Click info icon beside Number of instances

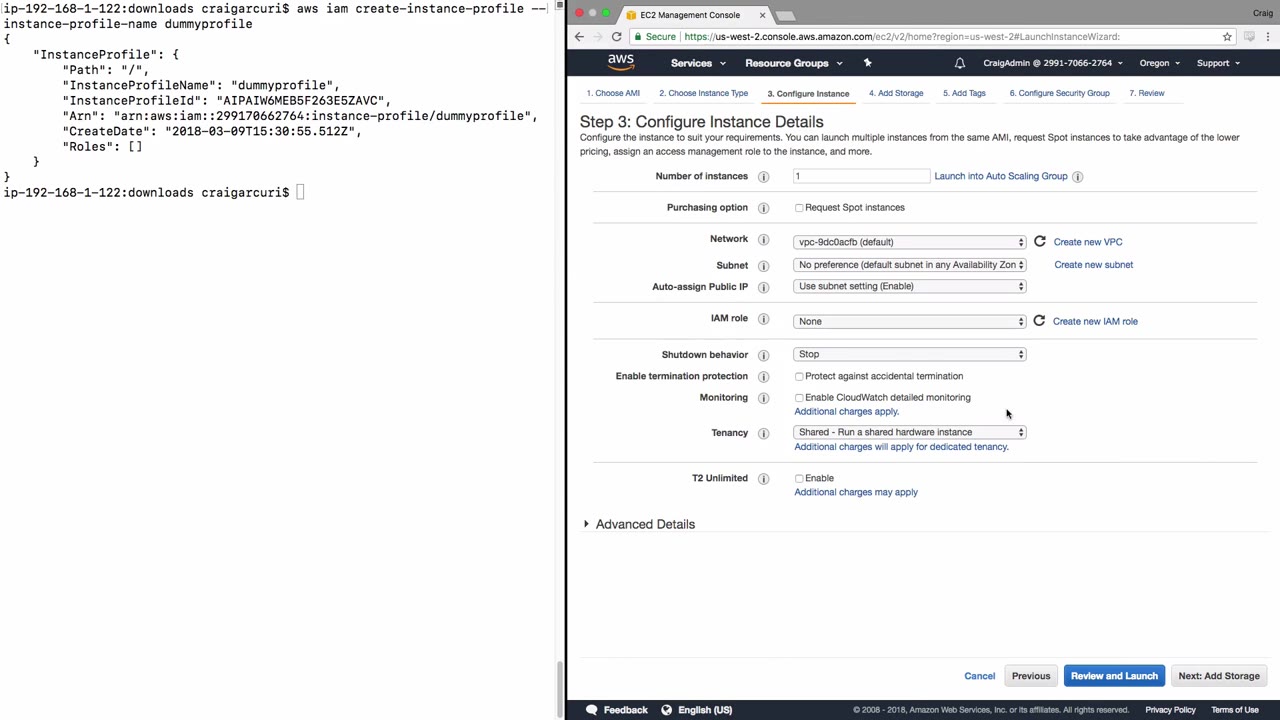[x=763, y=177]
